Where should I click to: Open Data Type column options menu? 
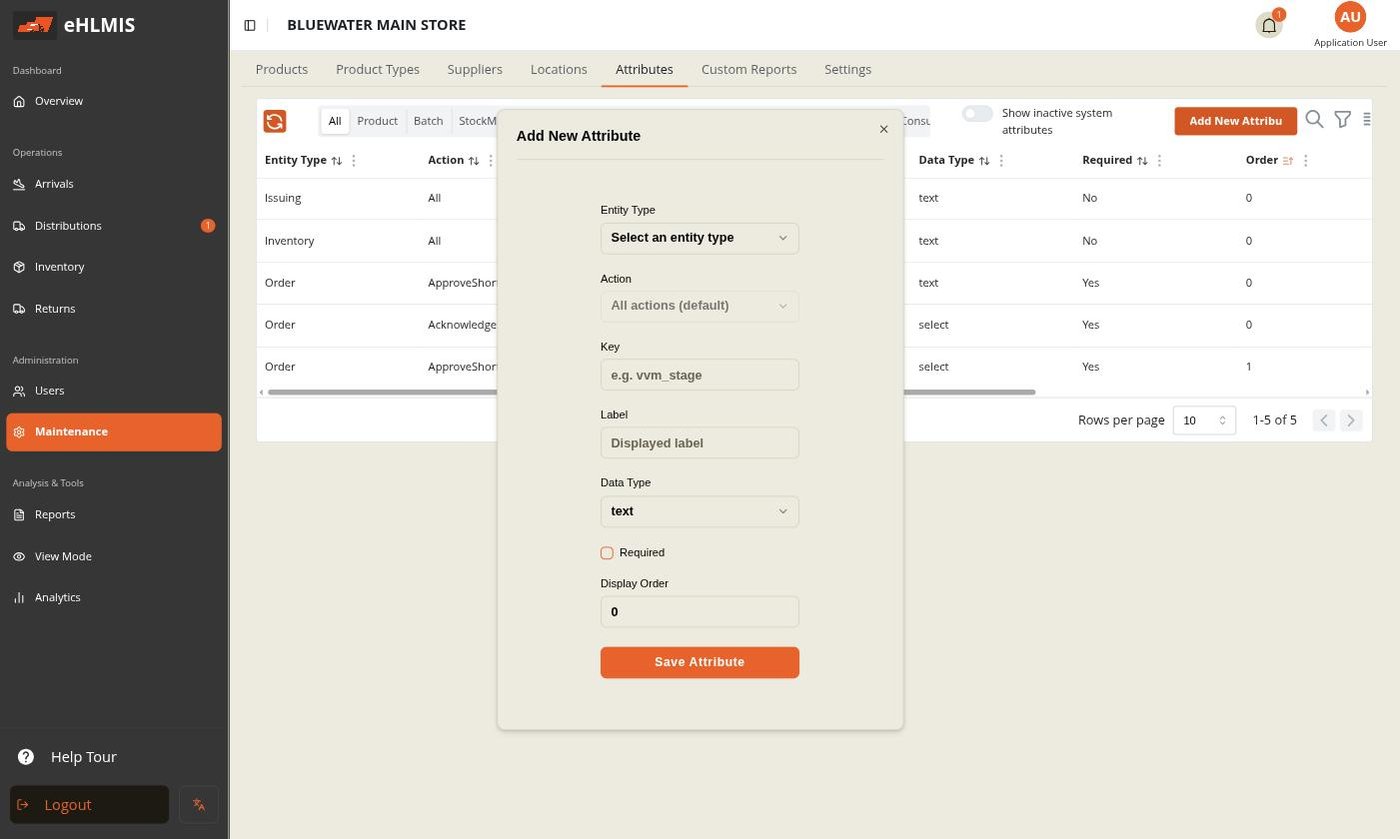pyautogui.click(x=1001, y=161)
